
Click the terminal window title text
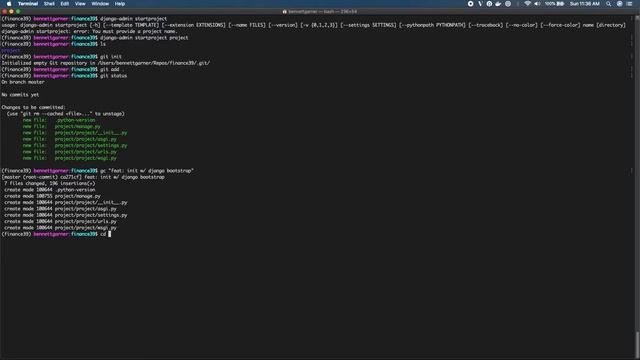coord(322,11)
